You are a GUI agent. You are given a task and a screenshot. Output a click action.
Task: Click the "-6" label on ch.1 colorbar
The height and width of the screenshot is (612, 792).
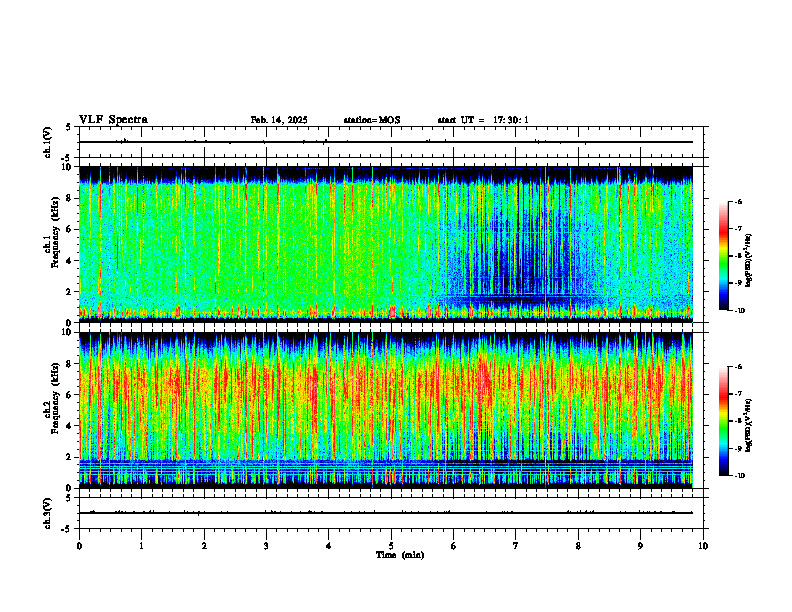click(738, 201)
